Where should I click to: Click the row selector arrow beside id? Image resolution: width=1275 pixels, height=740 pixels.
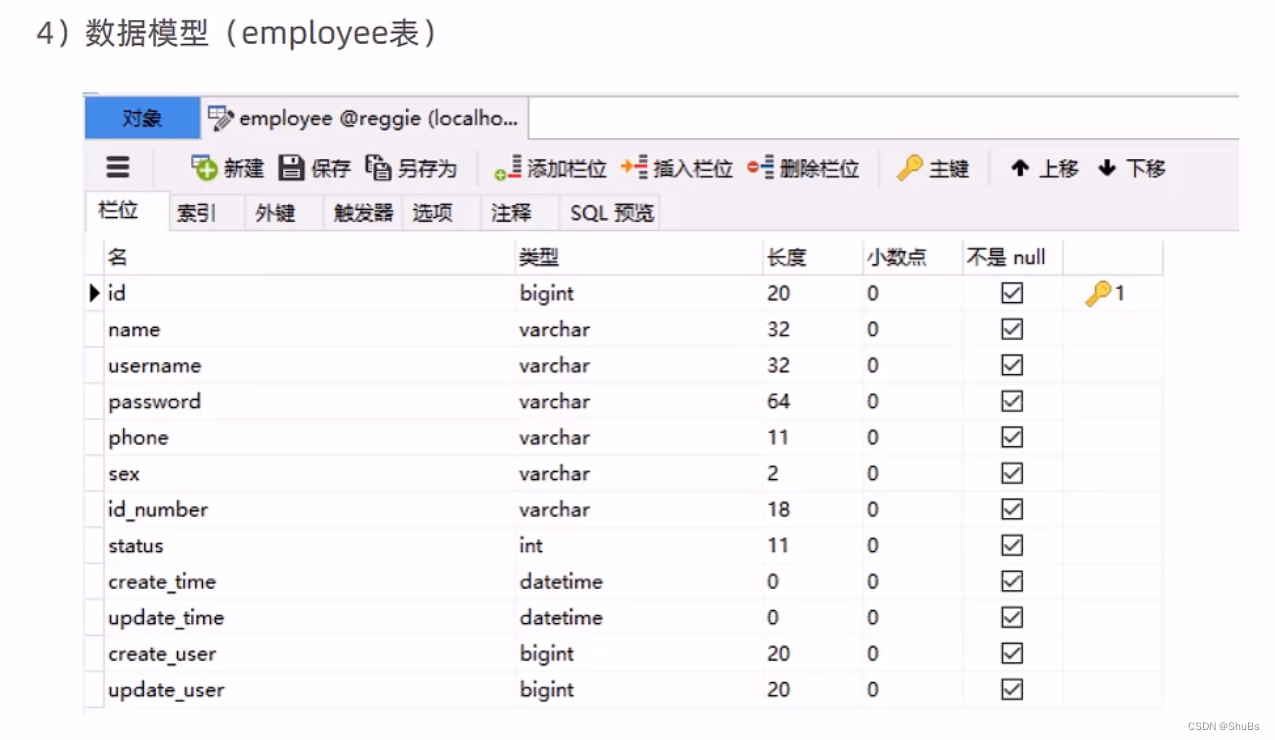(95, 293)
